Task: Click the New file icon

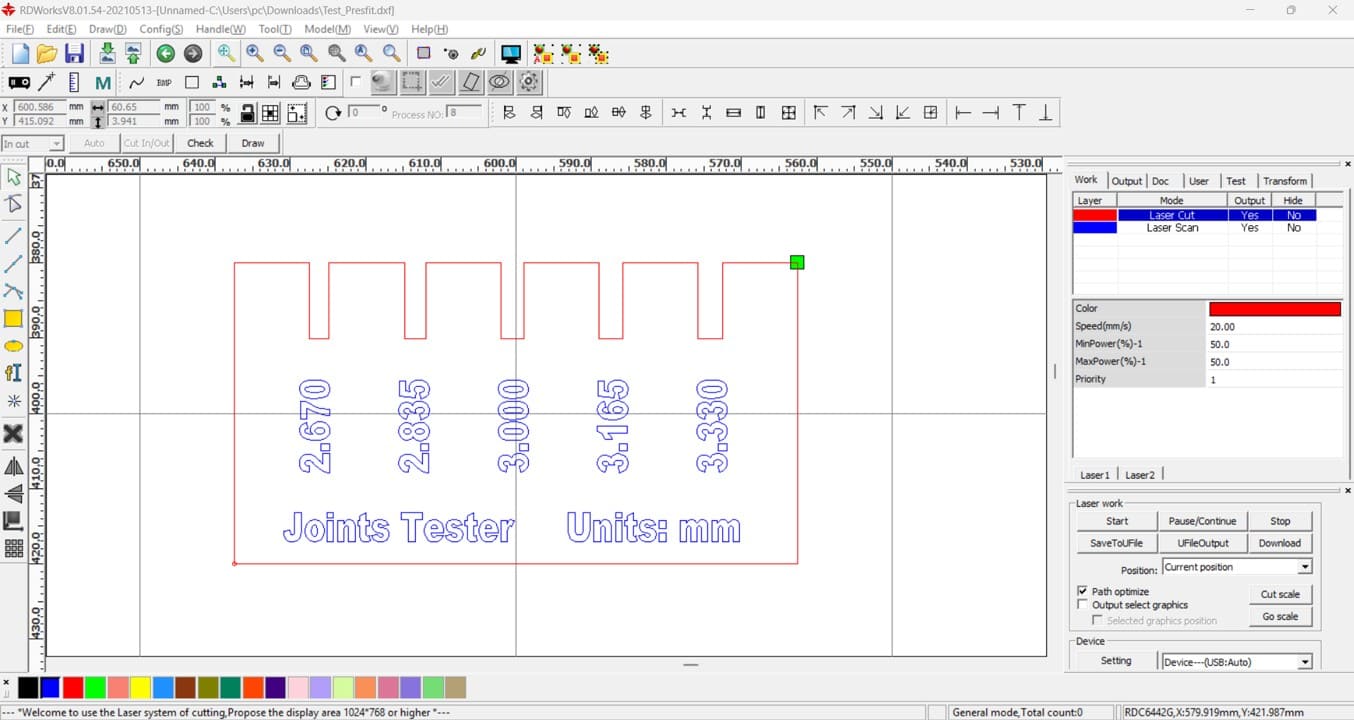Action: click(x=19, y=54)
